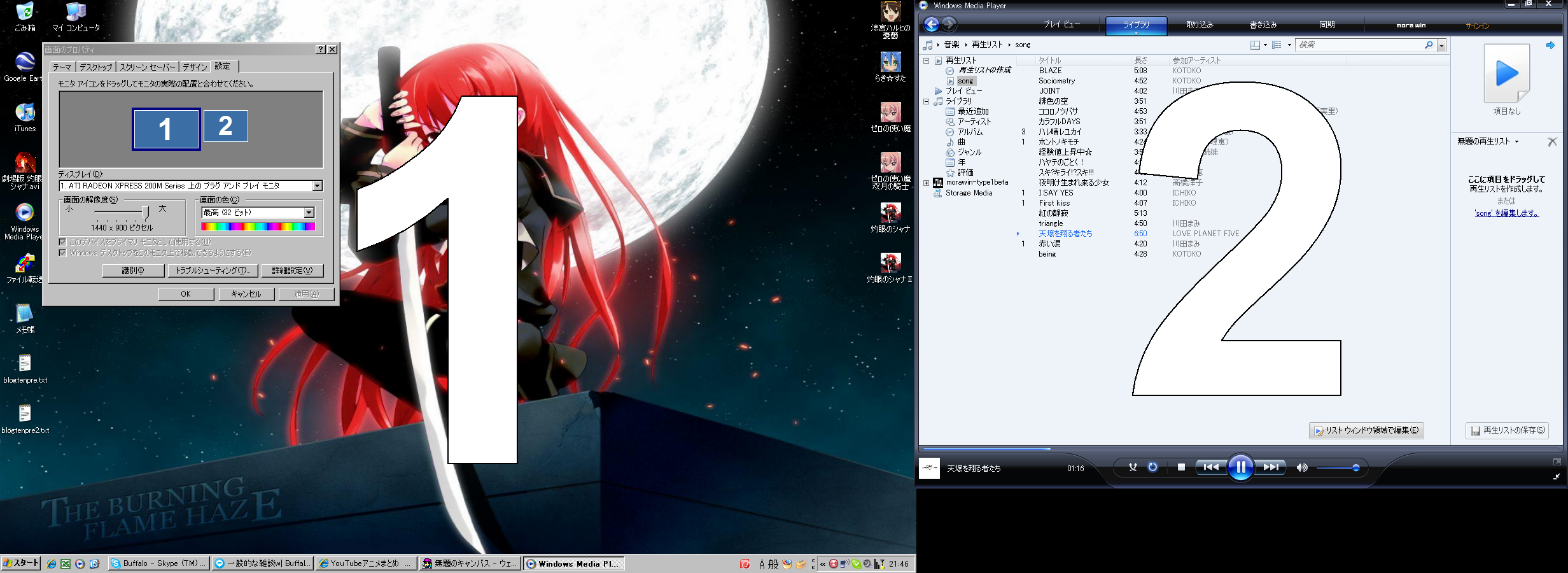Click the stop button in Media Player
1568x573 pixels.
(1181, 467)
